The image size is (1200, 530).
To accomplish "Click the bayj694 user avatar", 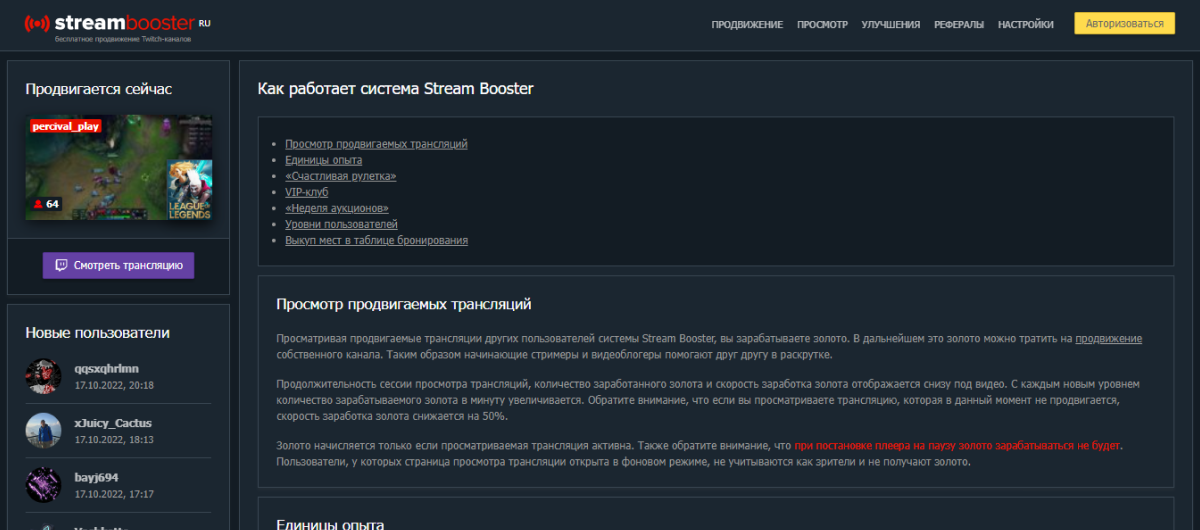I will [44, 485].
